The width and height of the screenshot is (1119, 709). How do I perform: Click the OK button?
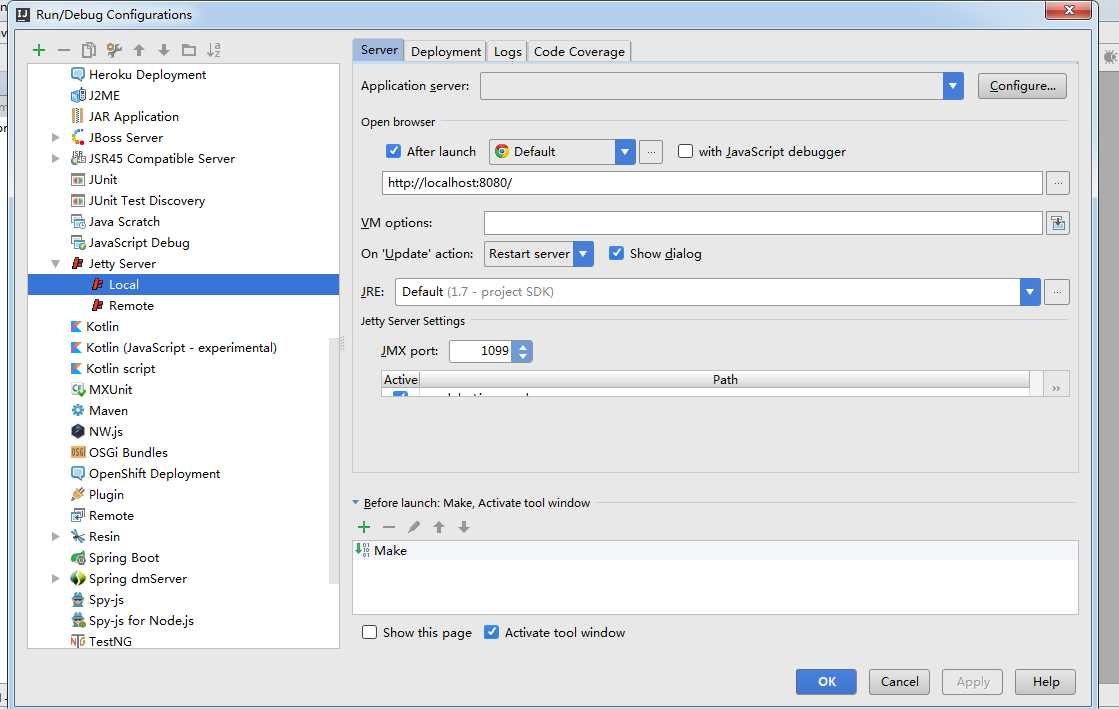point(826,682)
